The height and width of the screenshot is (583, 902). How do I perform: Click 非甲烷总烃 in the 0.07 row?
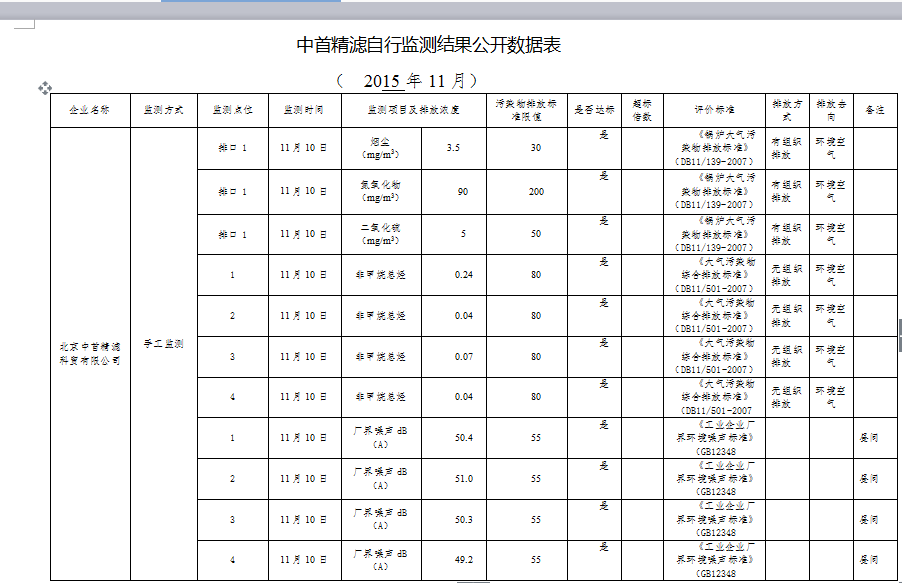(380, 357)
